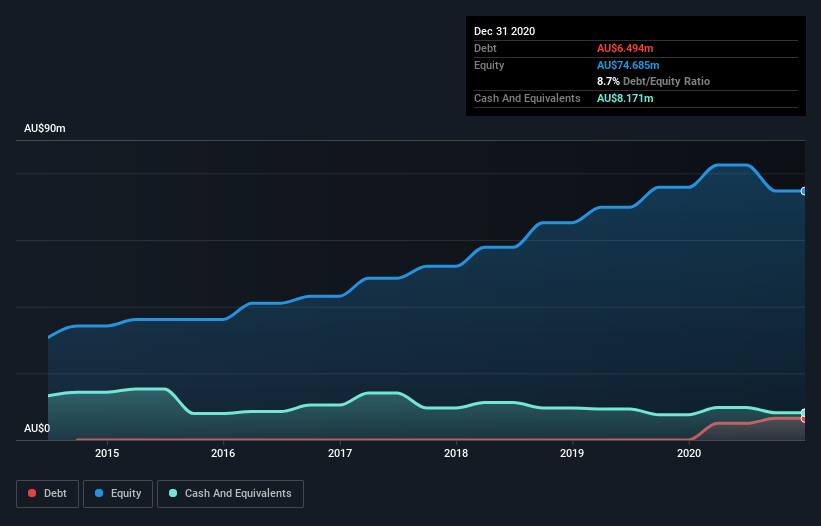Click the 8.7% Debt/Equity Ratio text
Viewport: 821px width, 526px height.
pyautogui.click(x=653, y=81)
